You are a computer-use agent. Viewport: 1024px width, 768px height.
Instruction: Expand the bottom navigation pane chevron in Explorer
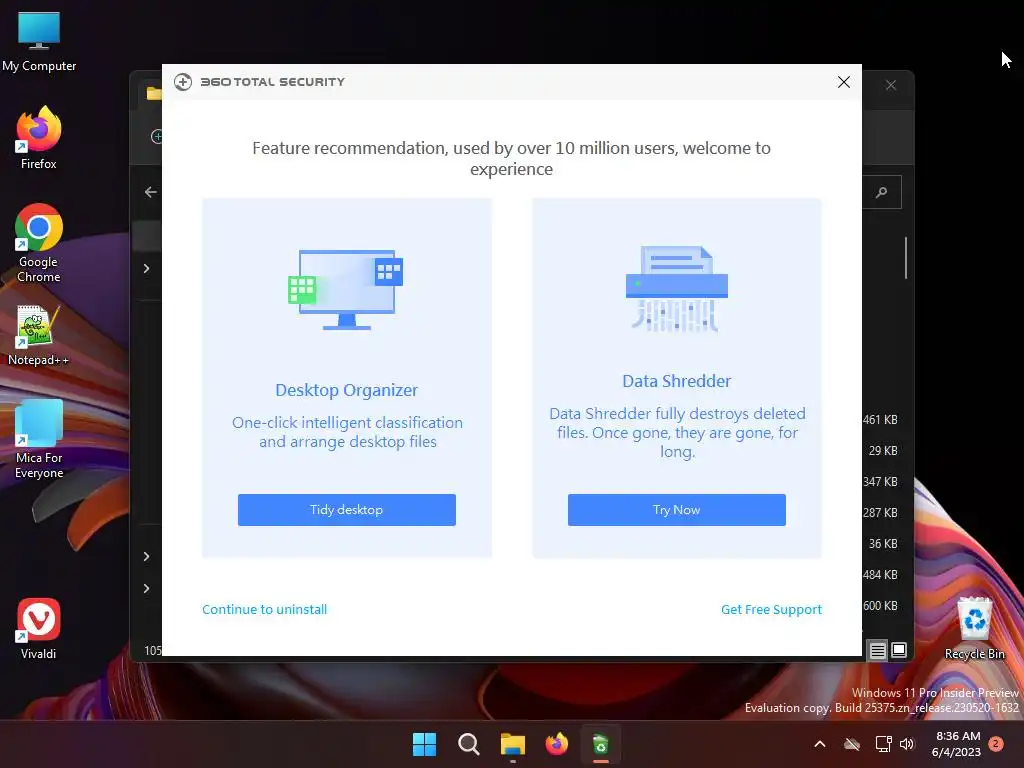click(146, 588)
